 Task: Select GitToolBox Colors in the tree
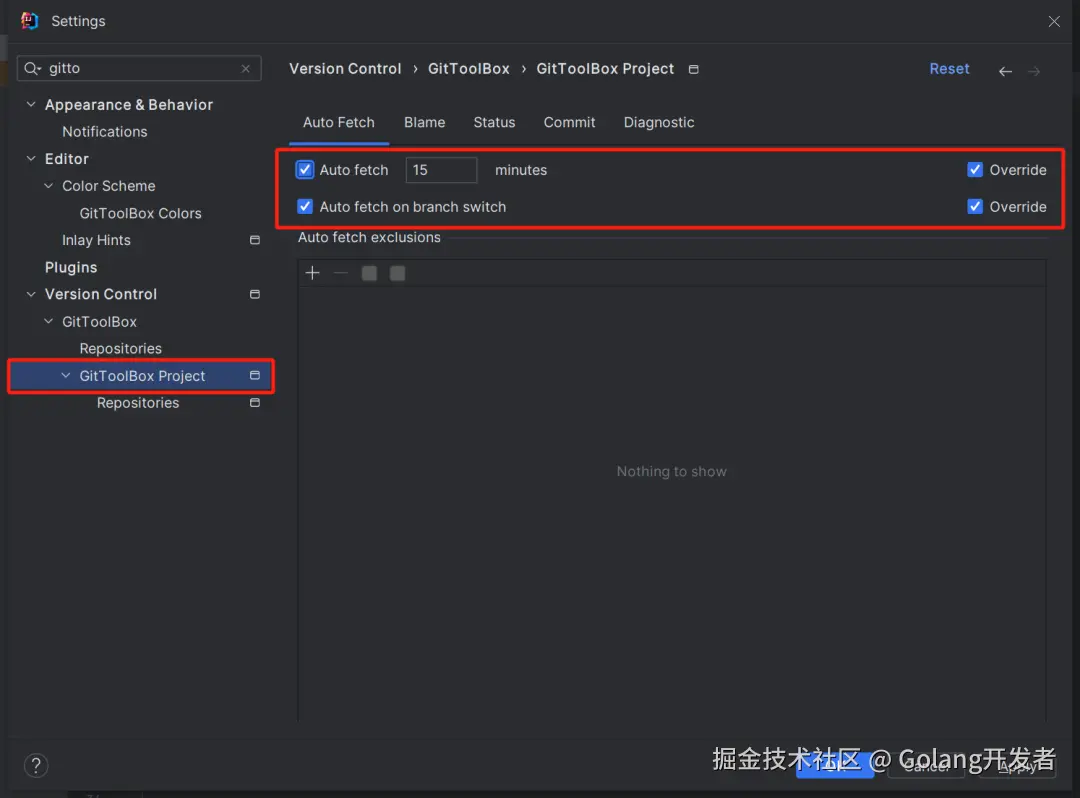141,213
